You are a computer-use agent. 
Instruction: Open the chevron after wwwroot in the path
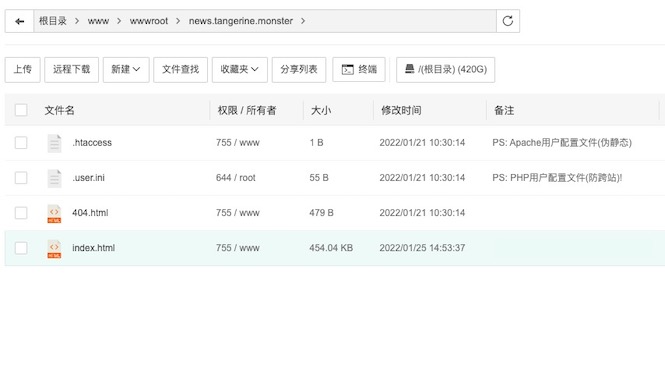click(178, 21)
